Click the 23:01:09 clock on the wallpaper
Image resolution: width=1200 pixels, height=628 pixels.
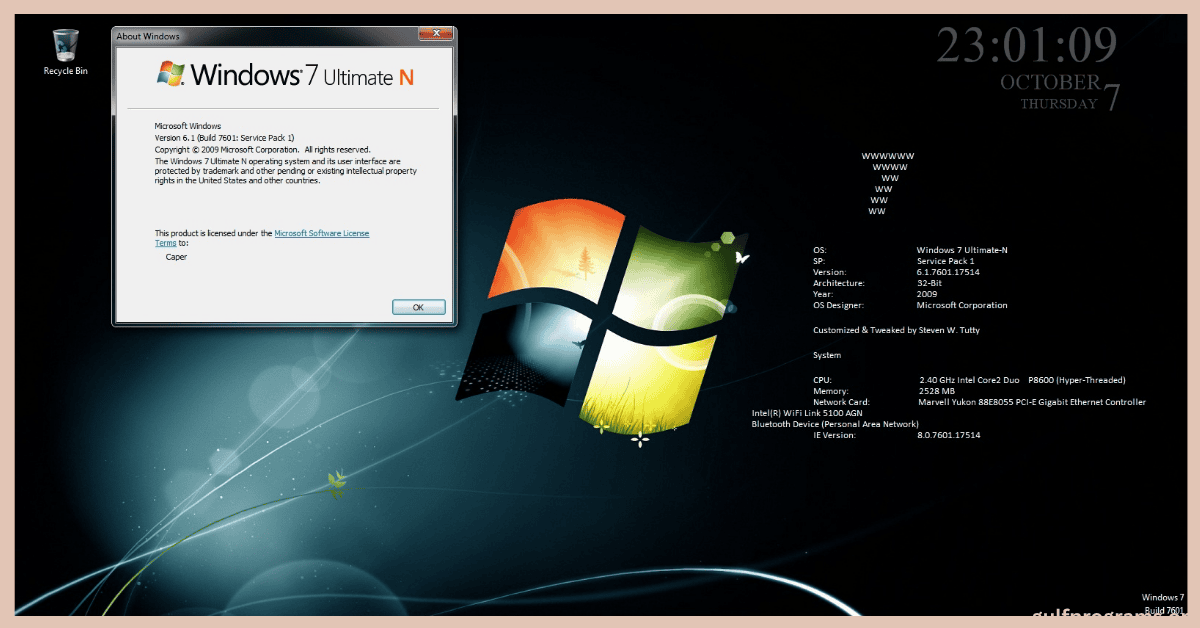1031,45
